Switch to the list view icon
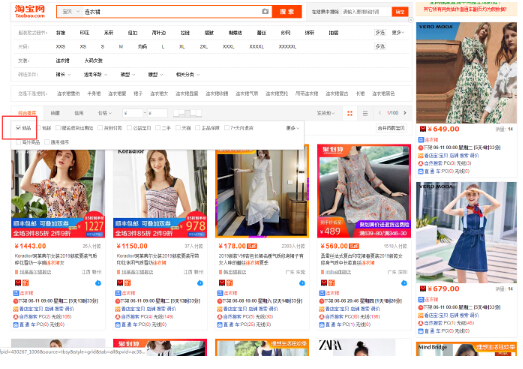Viewport: 523px width, 369px height. [365, 113]
